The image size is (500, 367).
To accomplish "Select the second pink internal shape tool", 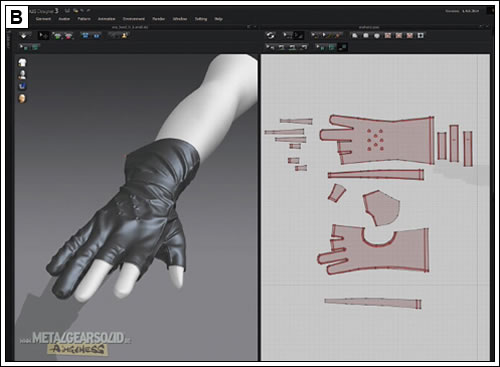I will click(399, 35).
